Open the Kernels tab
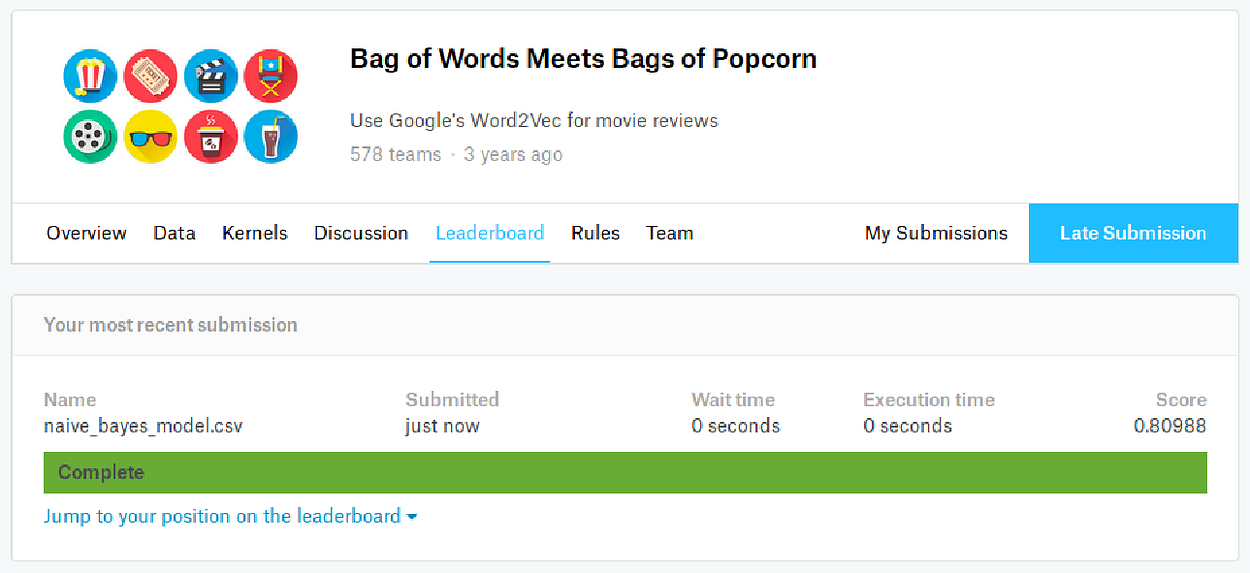Screen dimensions: 1250x573 pos(255,233)
